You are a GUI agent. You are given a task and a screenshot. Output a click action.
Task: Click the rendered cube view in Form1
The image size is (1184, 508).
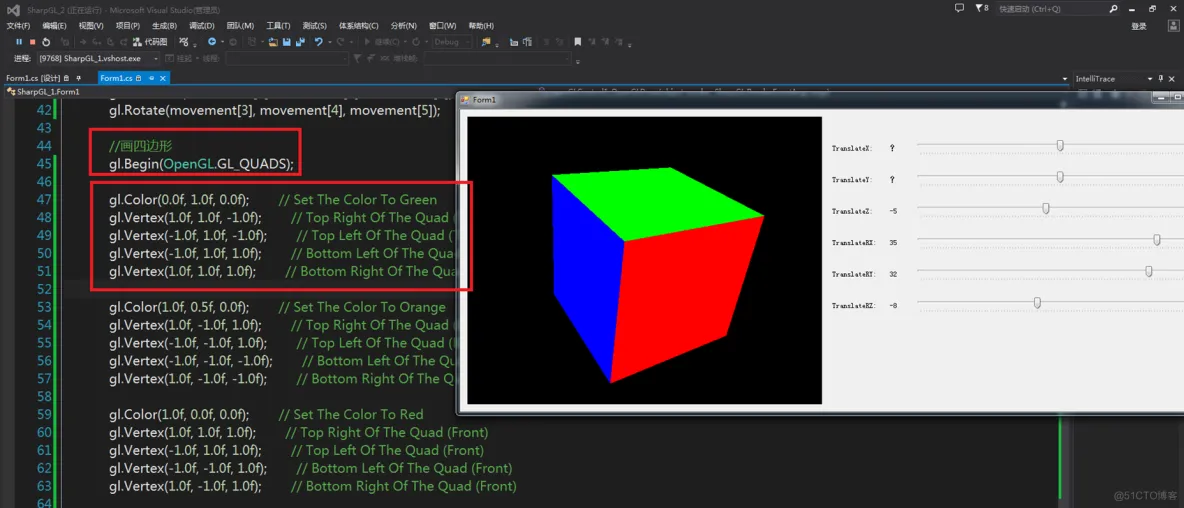pyautogui.click(x=644, y=260)
